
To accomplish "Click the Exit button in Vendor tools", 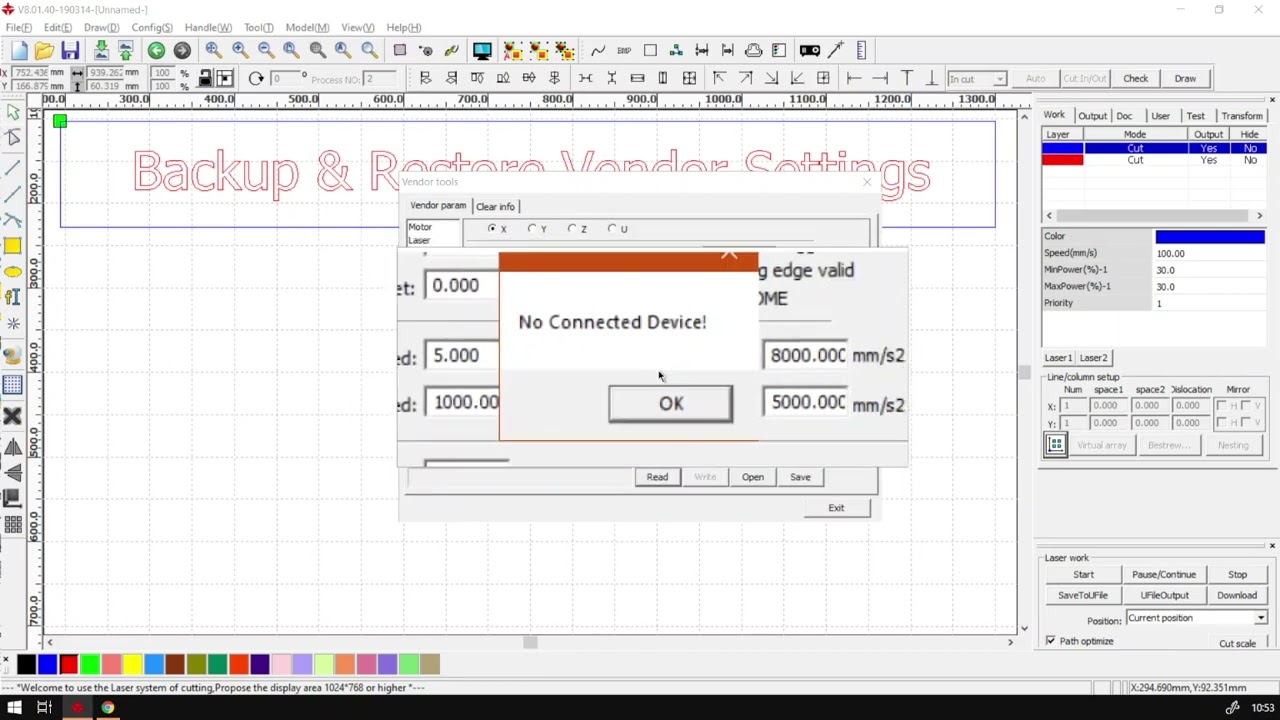I will click(x=836, y=508).
